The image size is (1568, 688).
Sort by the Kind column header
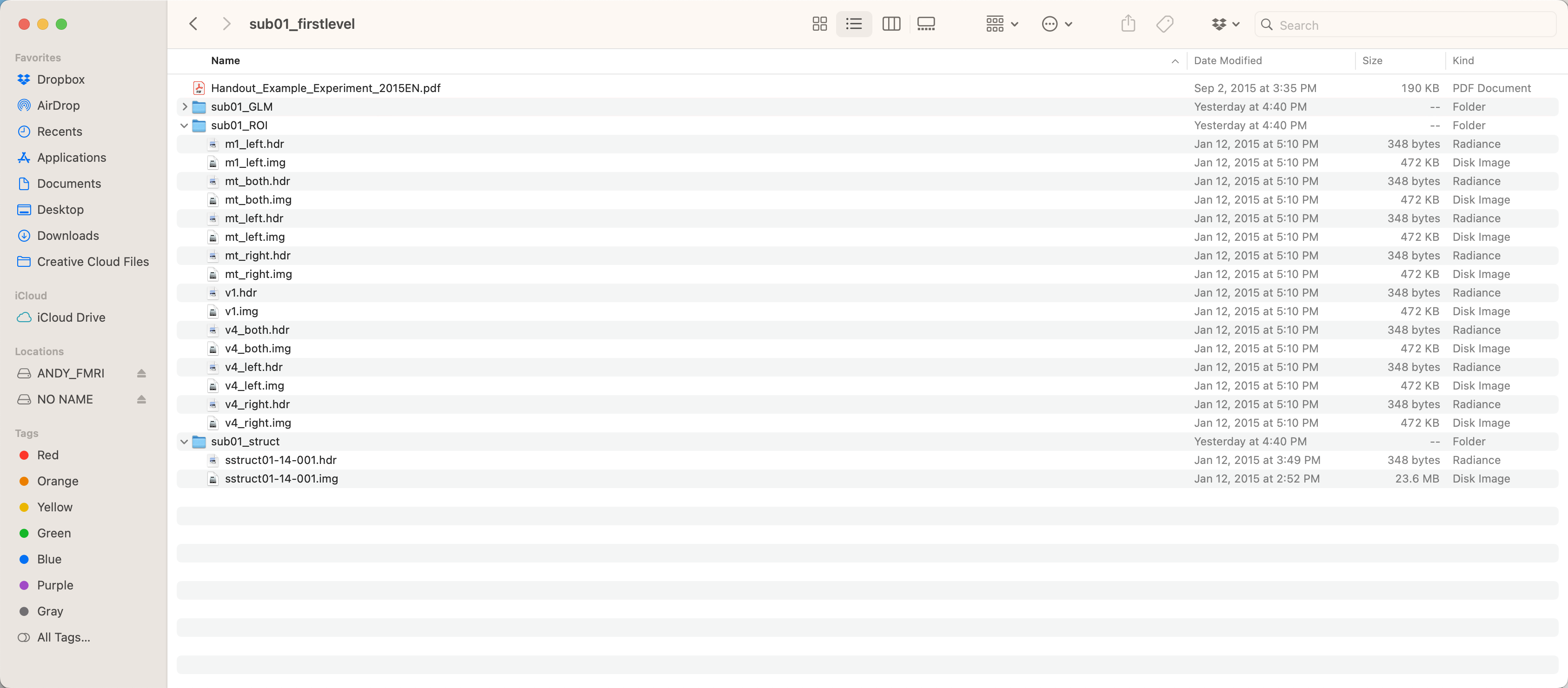(x=1463, y=60)
